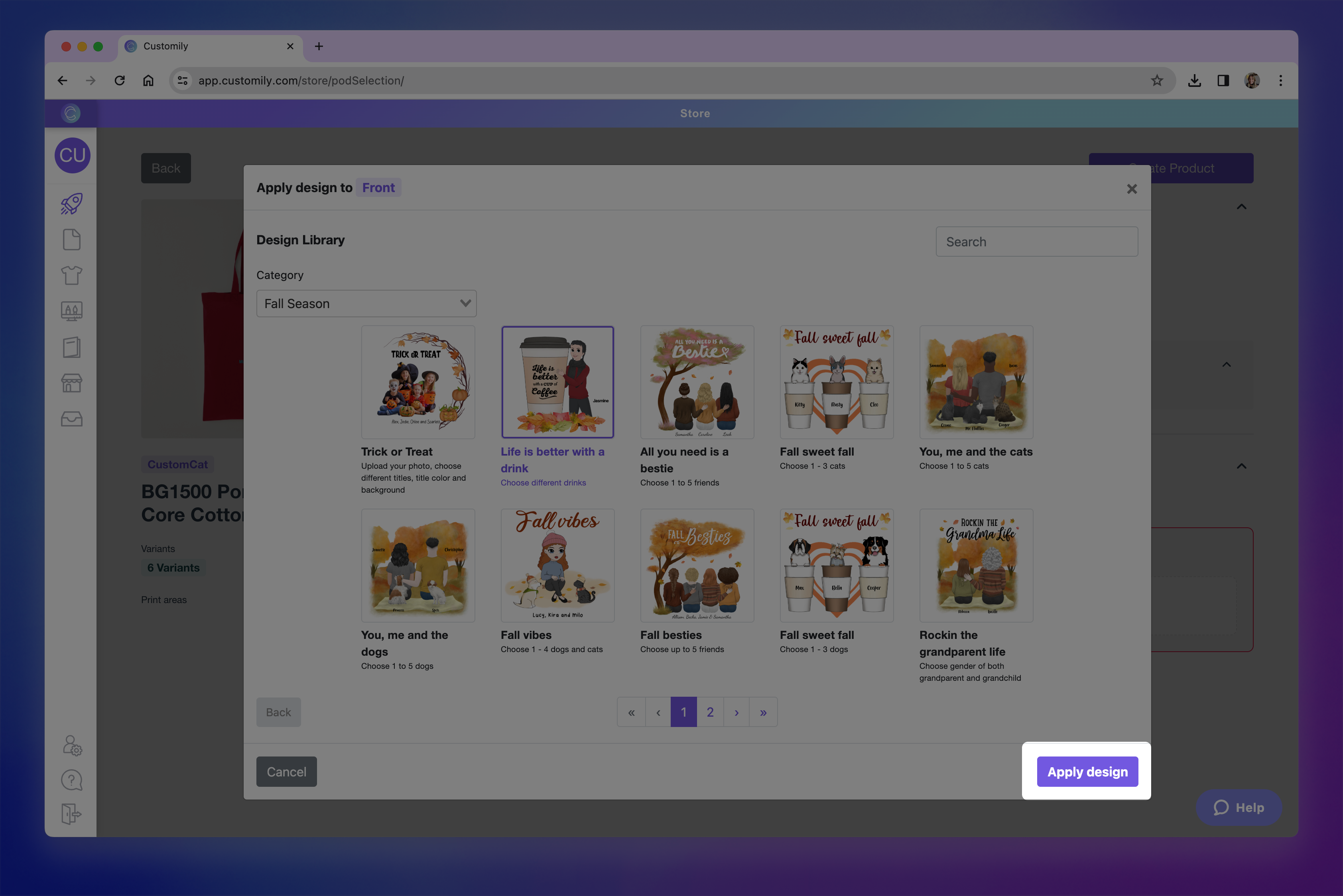The width and height of the screenshot is (1343, 896).
Task: Bookmark this page with star icon
Action: pyautogui.click(x=1157, y=81)
